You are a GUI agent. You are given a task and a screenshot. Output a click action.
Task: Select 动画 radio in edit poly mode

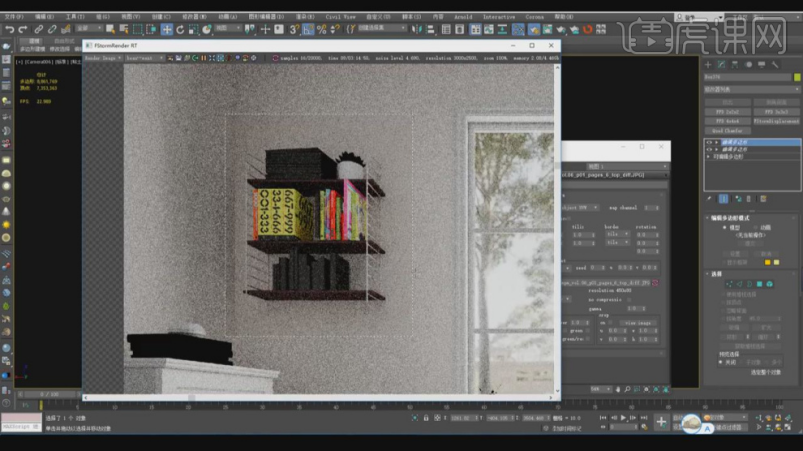[755, 227]
